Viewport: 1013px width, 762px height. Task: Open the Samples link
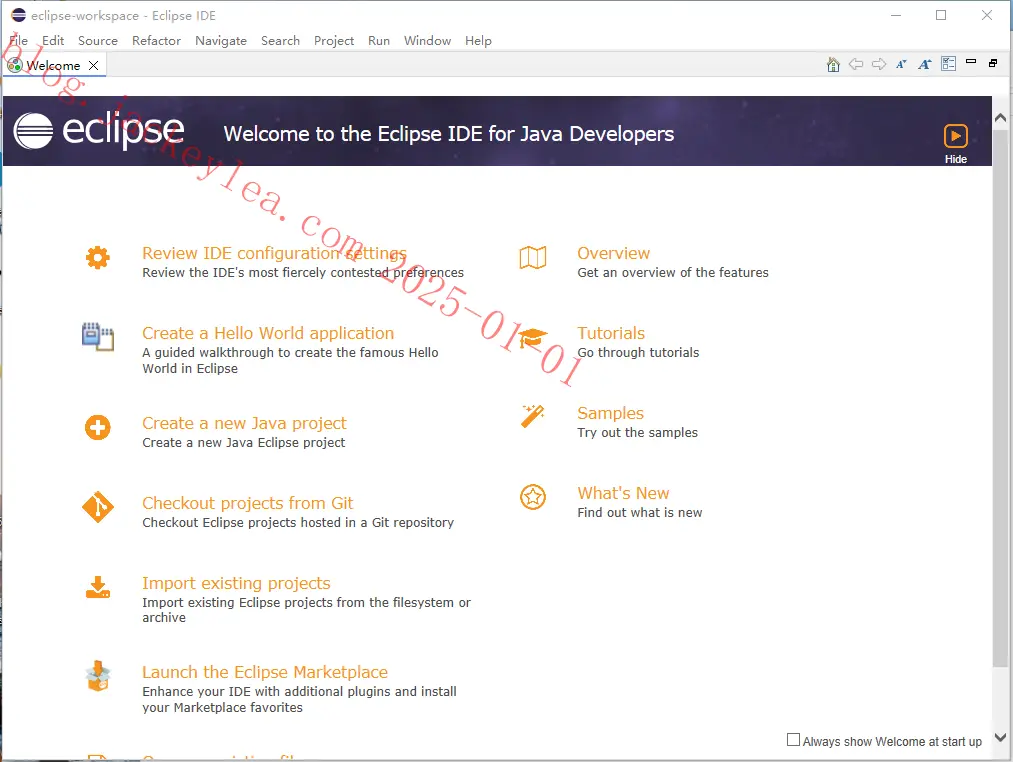pos(611,413)
